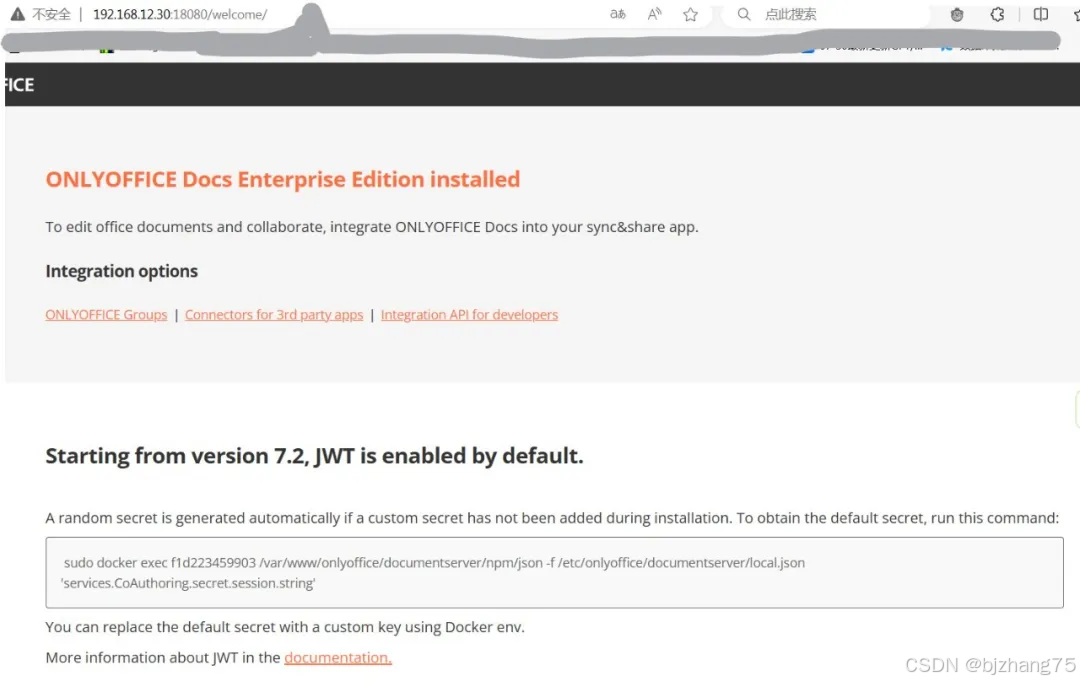Focus the browser search box field
This screenshot has height=682, width=1080.
(x=825, y=14)
